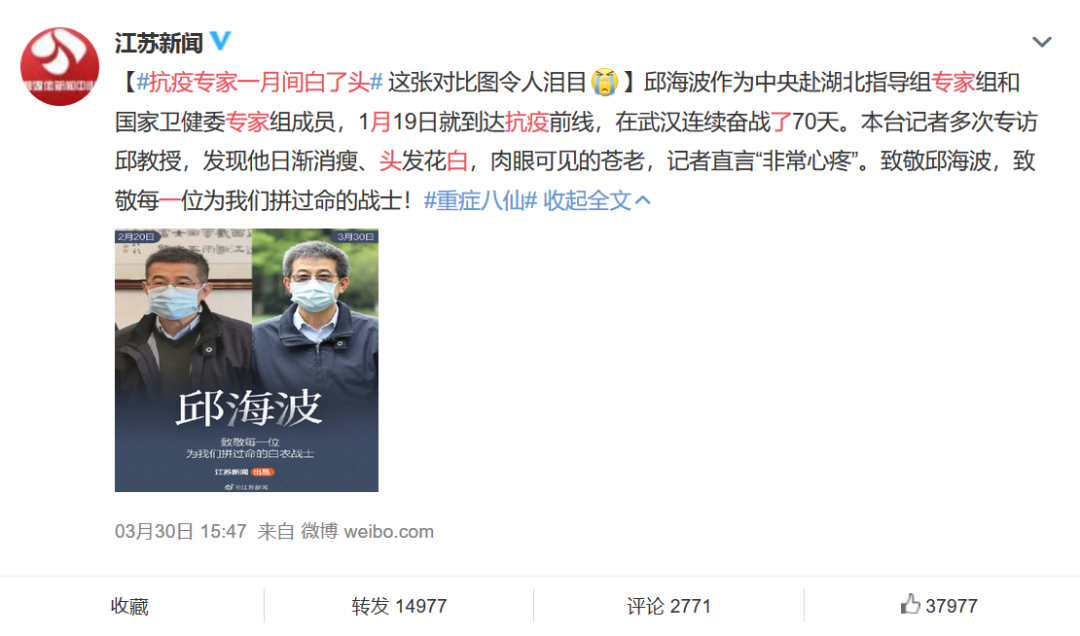The height and width of the screenshot is (636, 1080).
Task: Open the post timestamp 03月30日 15:47
Action: 180,531
